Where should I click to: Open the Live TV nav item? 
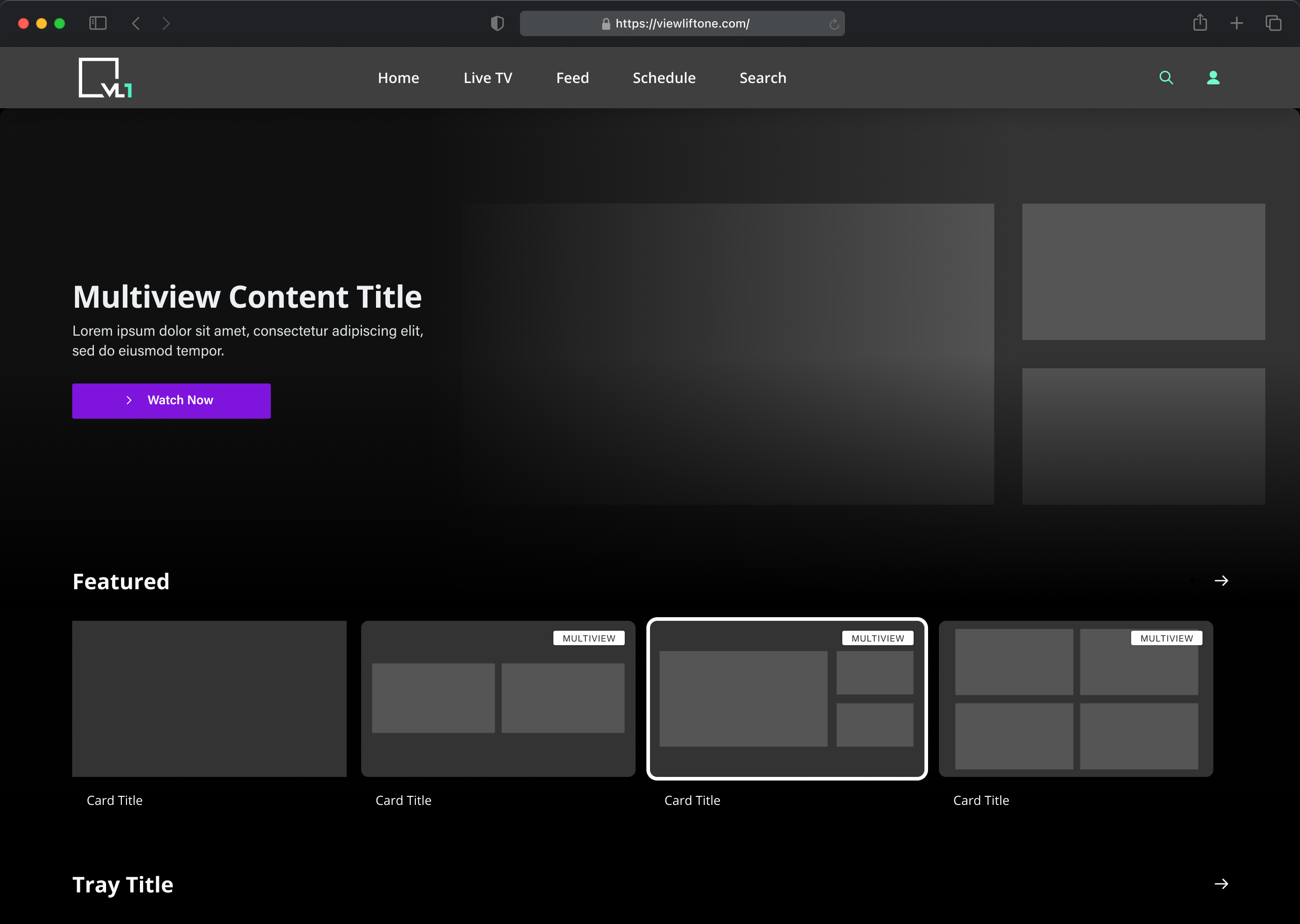click(488, 78)
